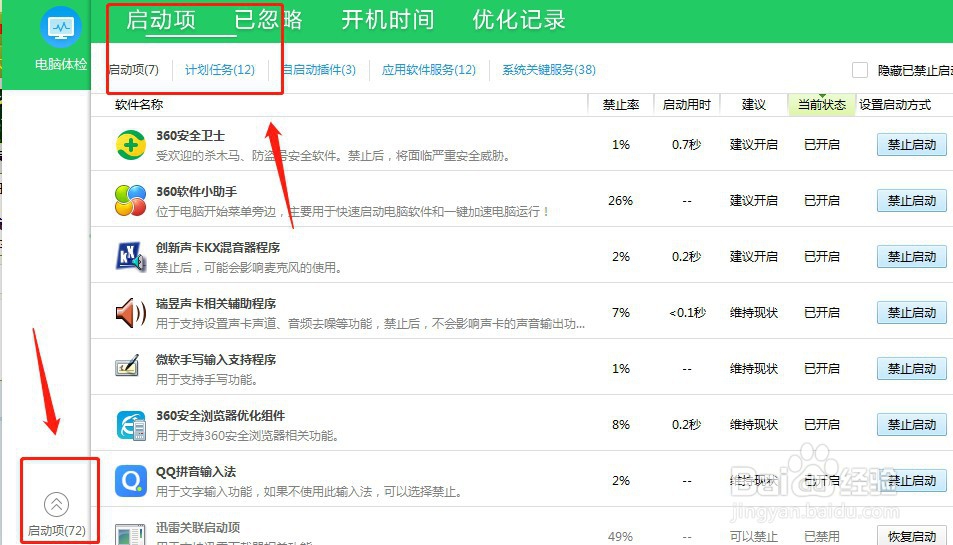Click the 迅雷关联启动项 icon
The width and height of the screenshot is (953, 545).
[x=131, y=535]
